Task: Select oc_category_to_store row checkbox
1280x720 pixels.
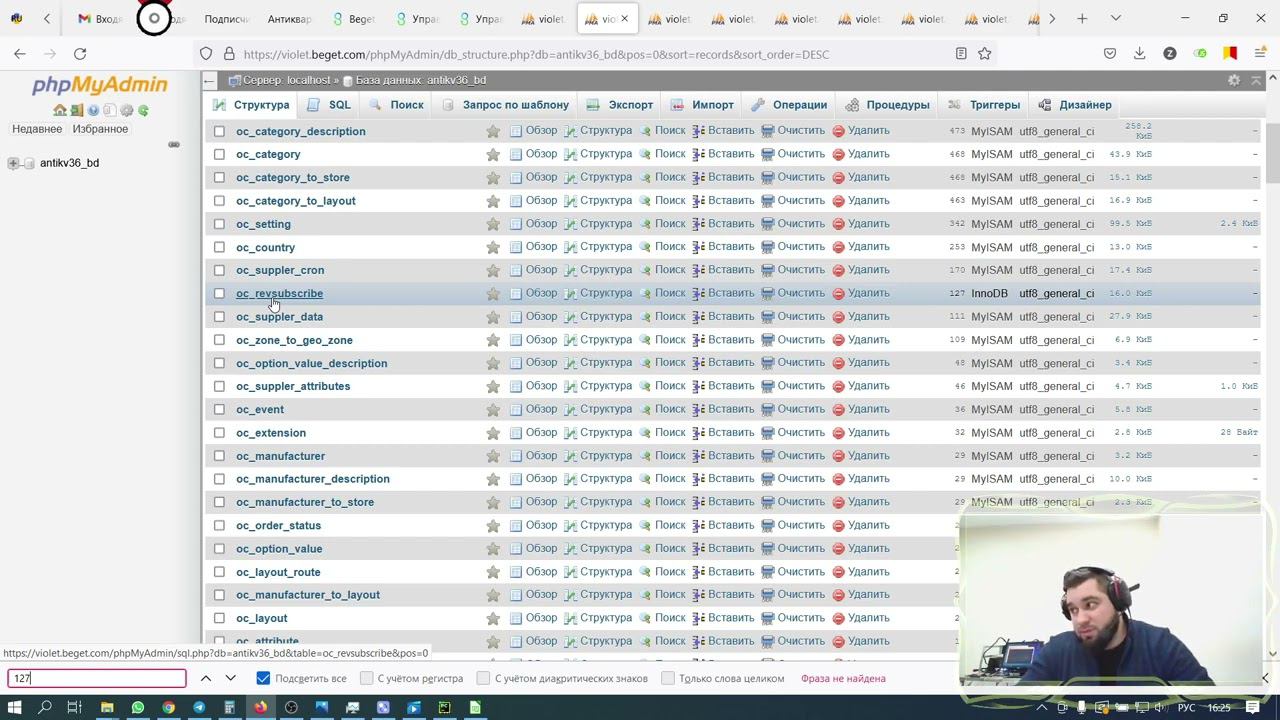Action: tap(219, 177)
